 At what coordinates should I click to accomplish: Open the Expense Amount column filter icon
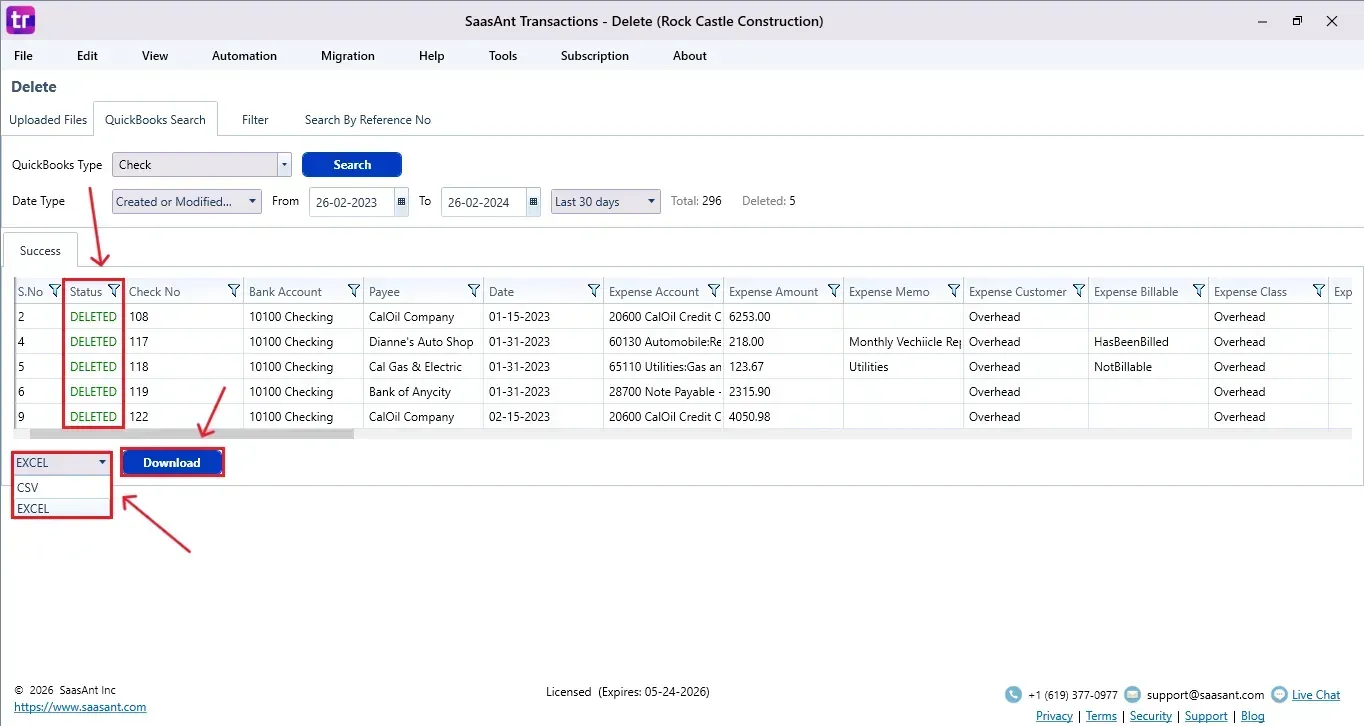click(x=834, y=291)
